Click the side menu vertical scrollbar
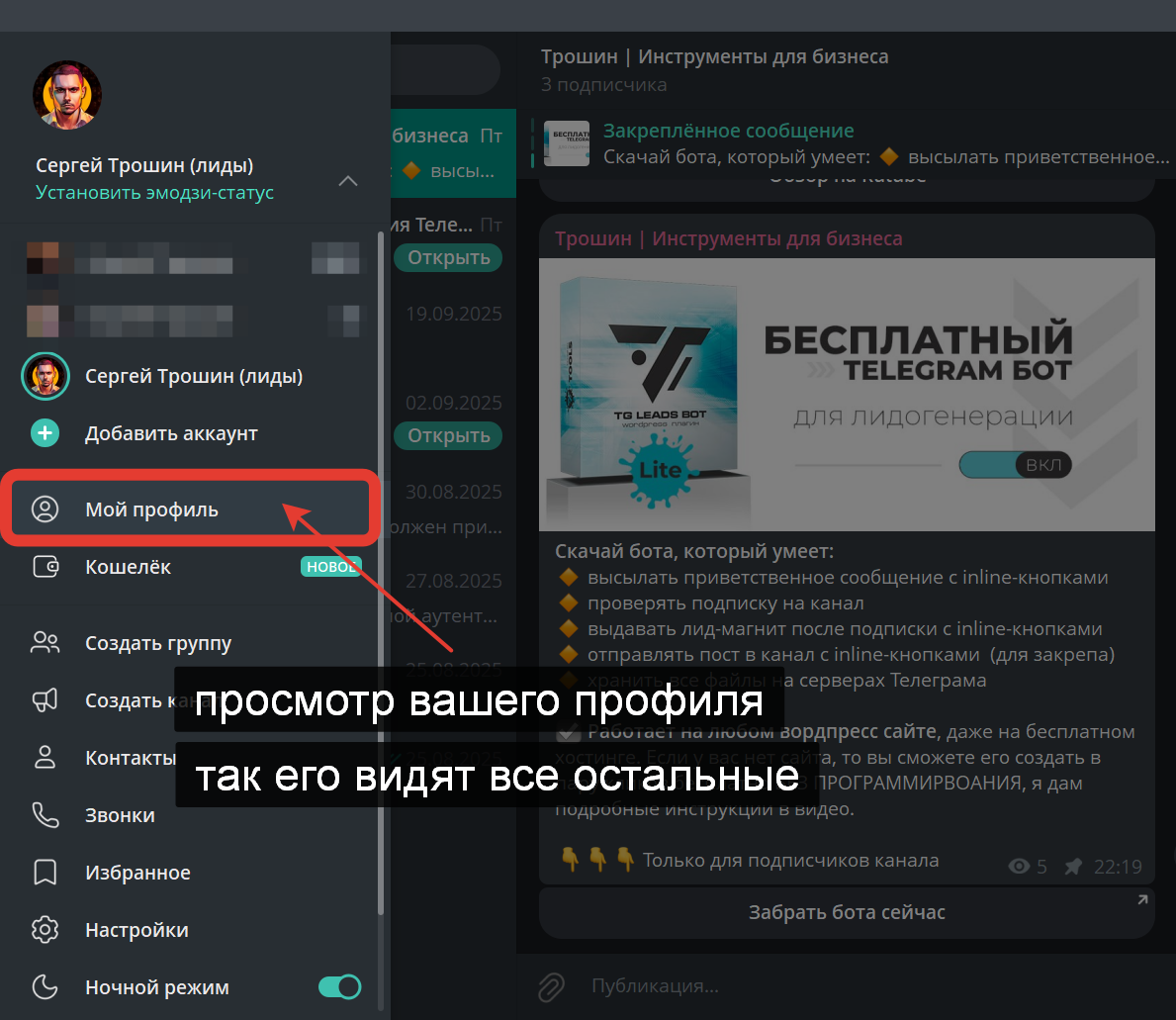The image size is (1176, 1020). pos(380,574)
